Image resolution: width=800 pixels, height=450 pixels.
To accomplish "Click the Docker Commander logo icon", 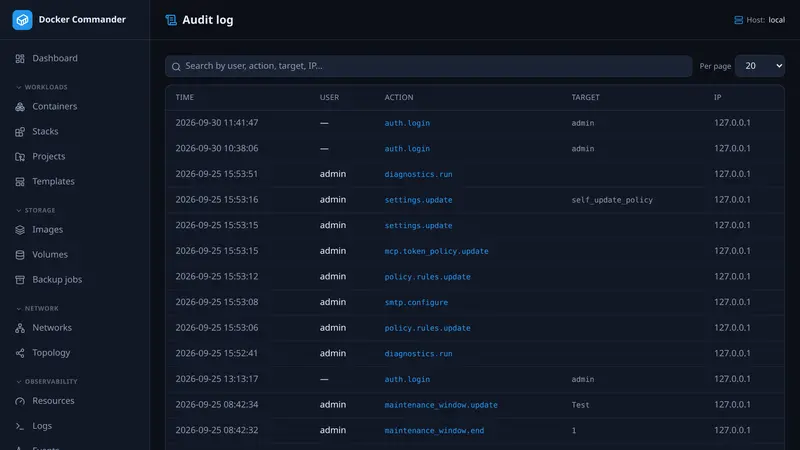I will click(x=22, y=20).
